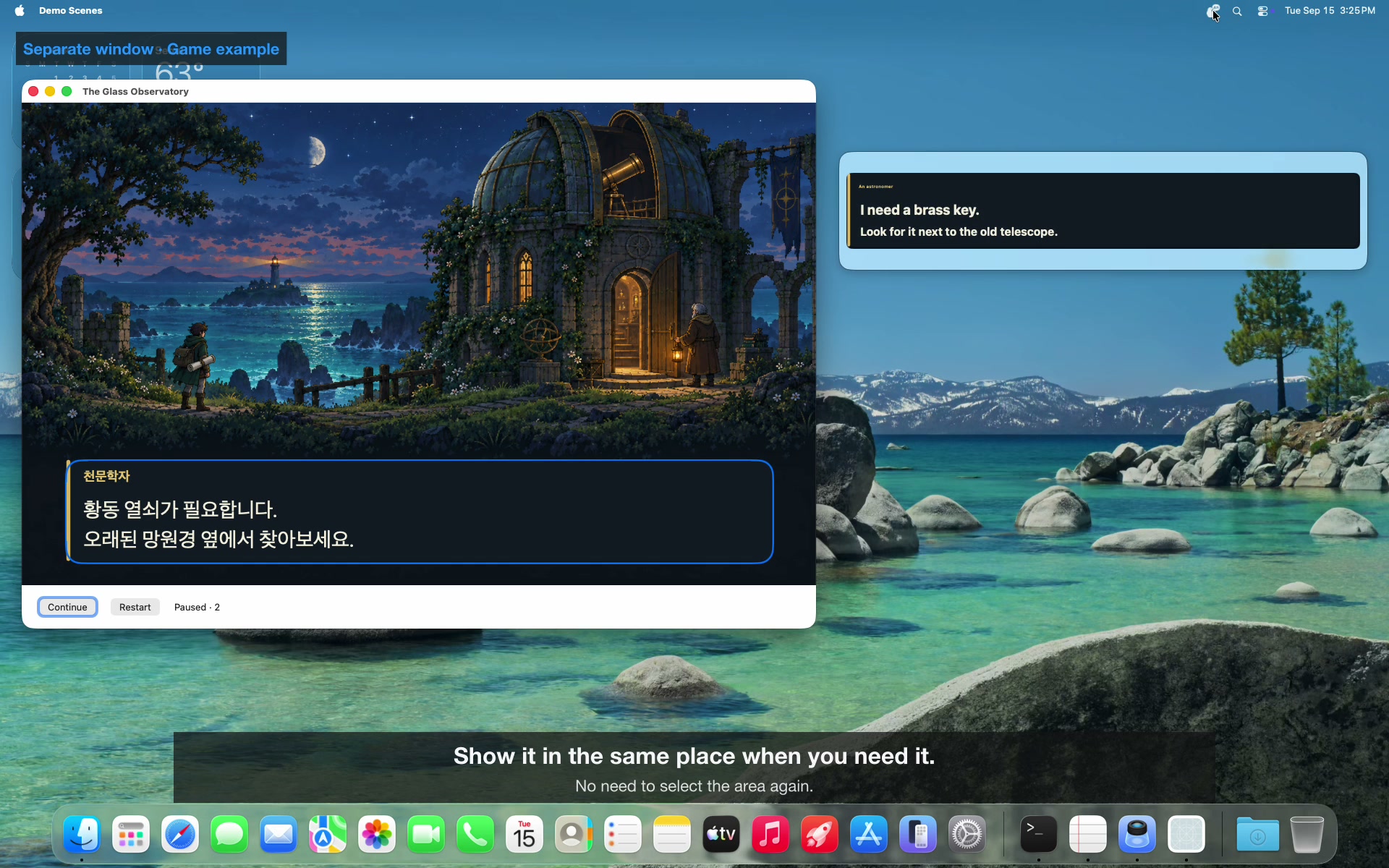Click the Restart button

coord(135,607)
